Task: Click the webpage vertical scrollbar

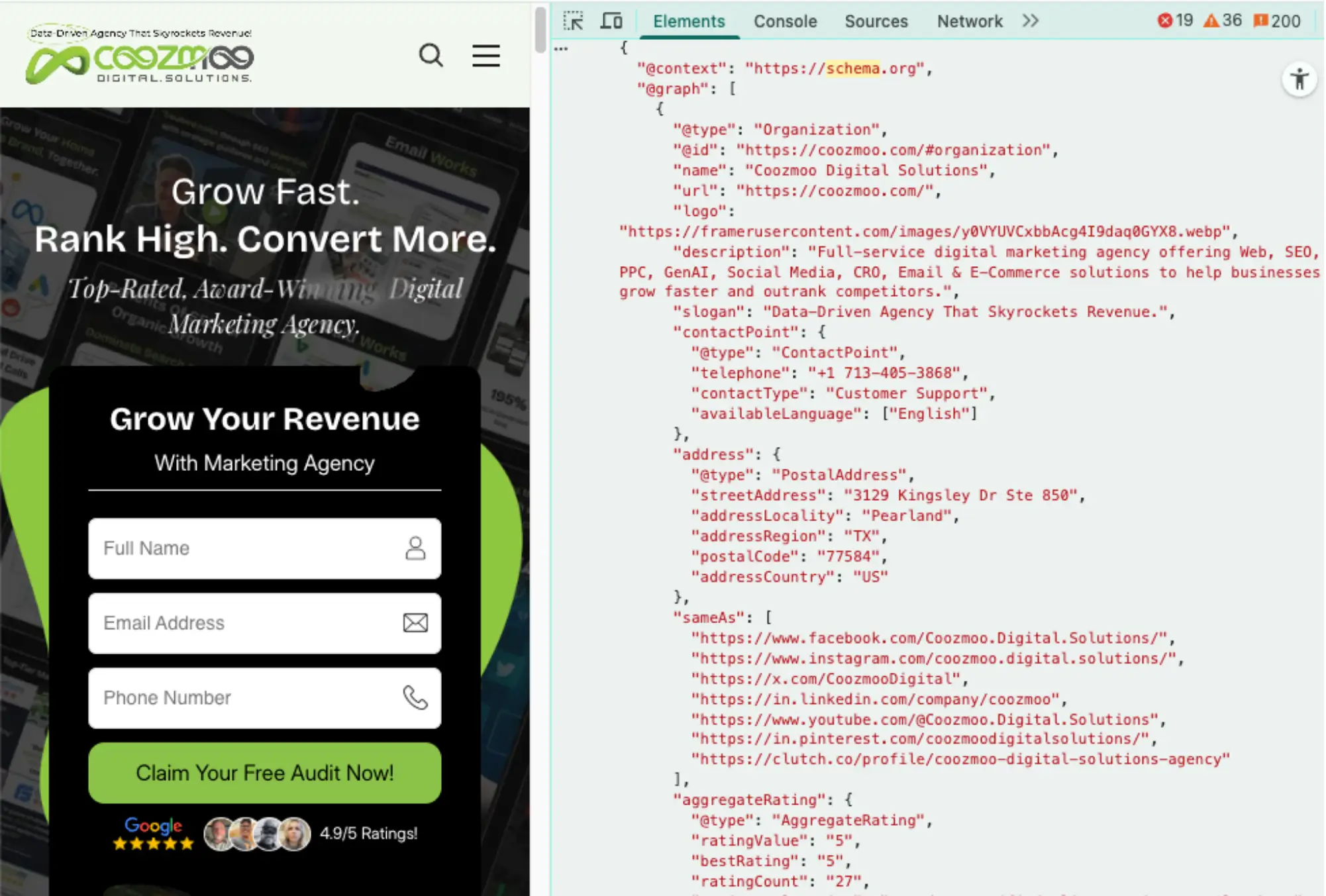Action: 540,30
